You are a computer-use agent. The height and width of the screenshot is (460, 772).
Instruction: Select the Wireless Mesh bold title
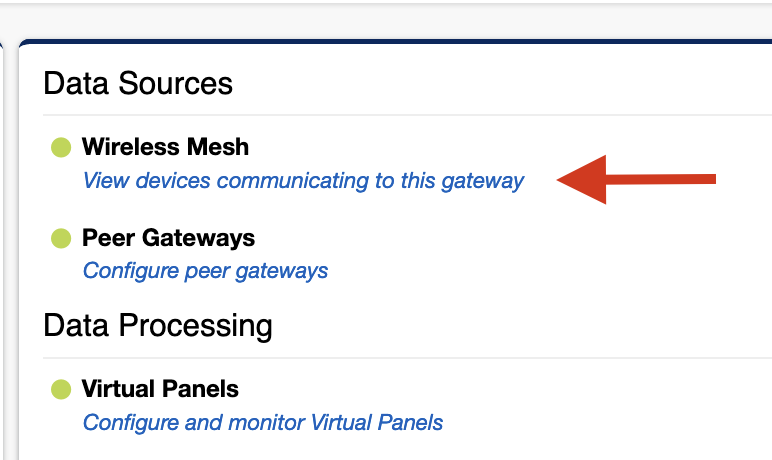[x=165, y=147]
